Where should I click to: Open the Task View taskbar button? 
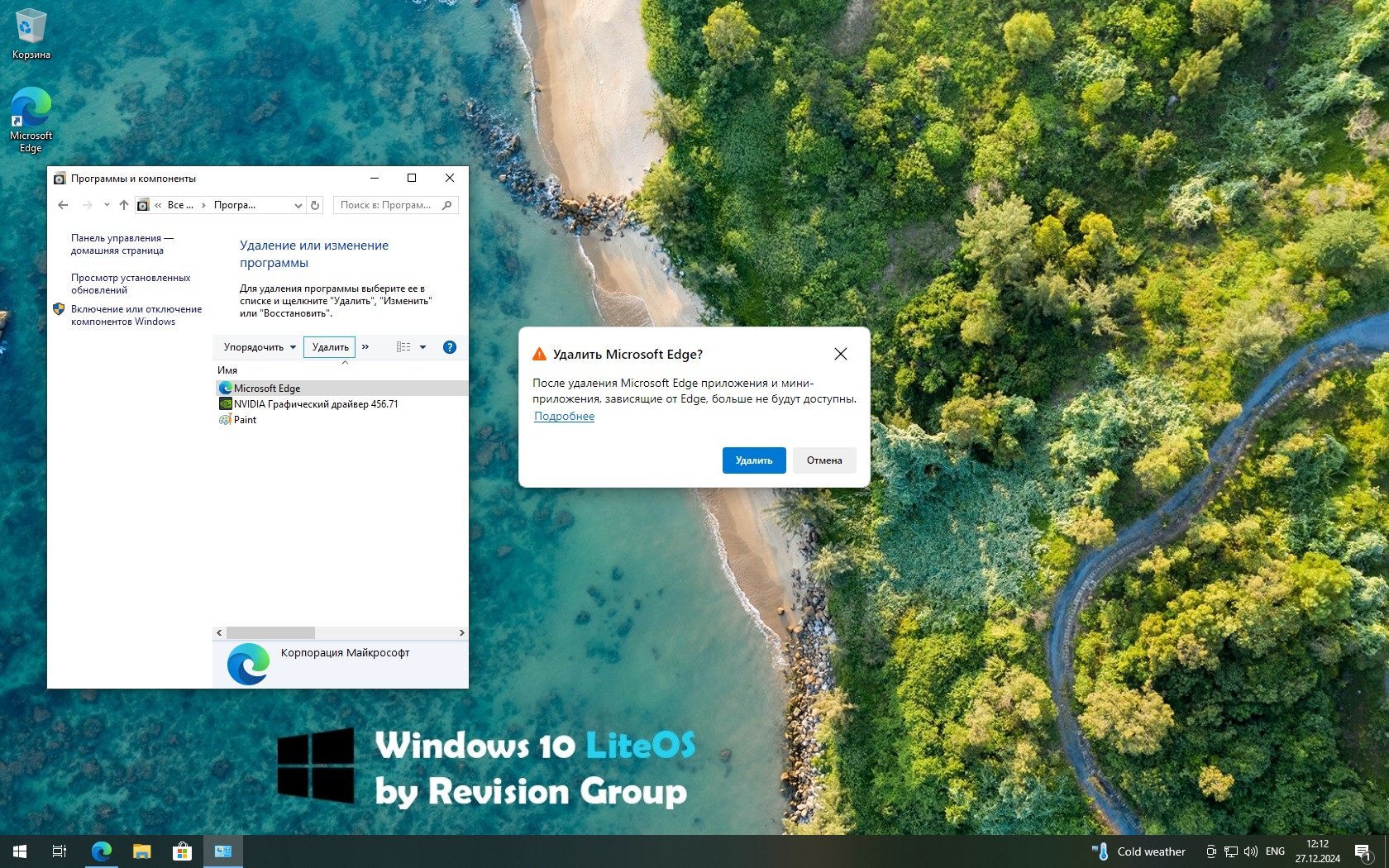point(60,851)
